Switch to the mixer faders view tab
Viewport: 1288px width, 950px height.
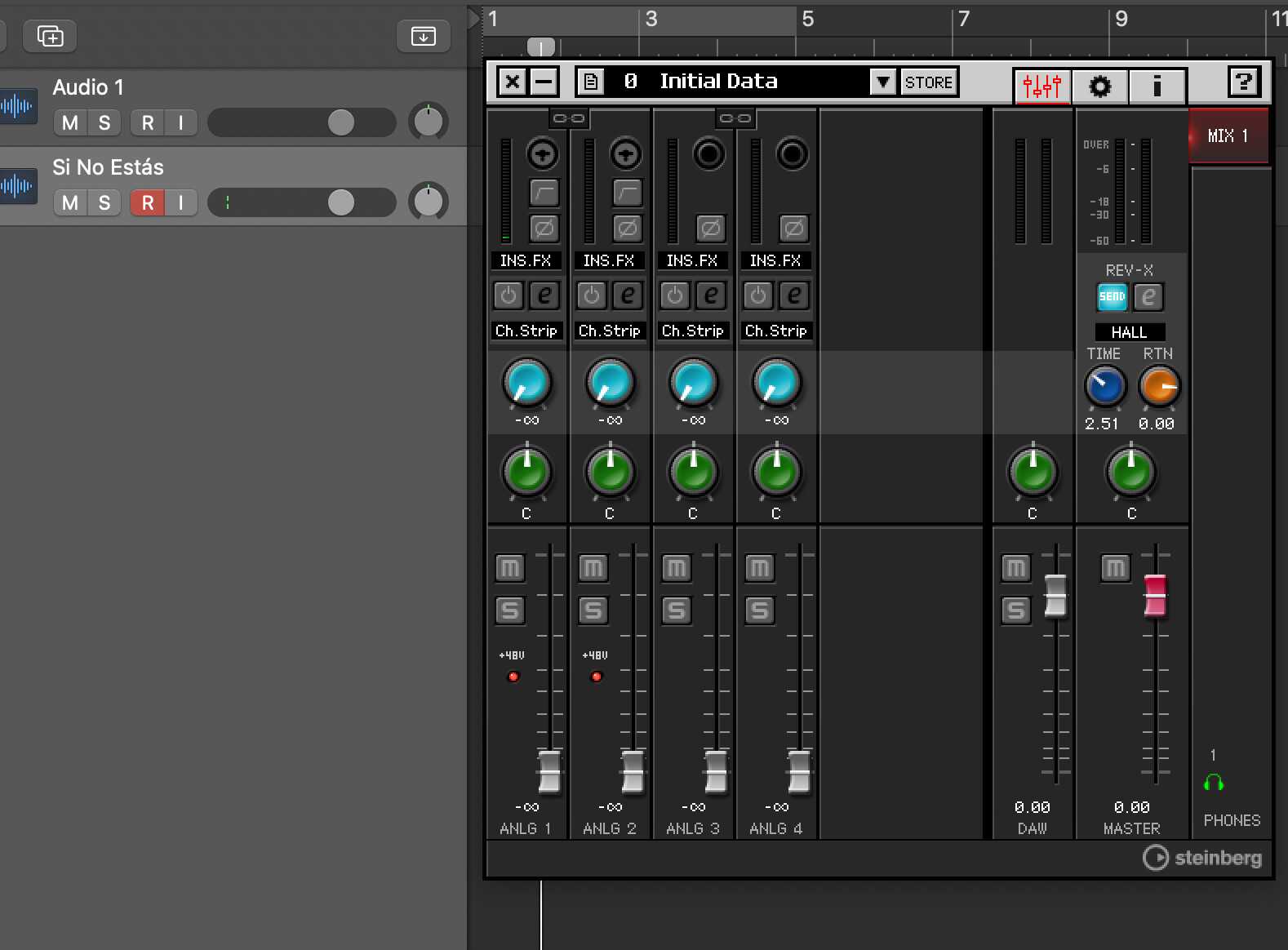1042,85
